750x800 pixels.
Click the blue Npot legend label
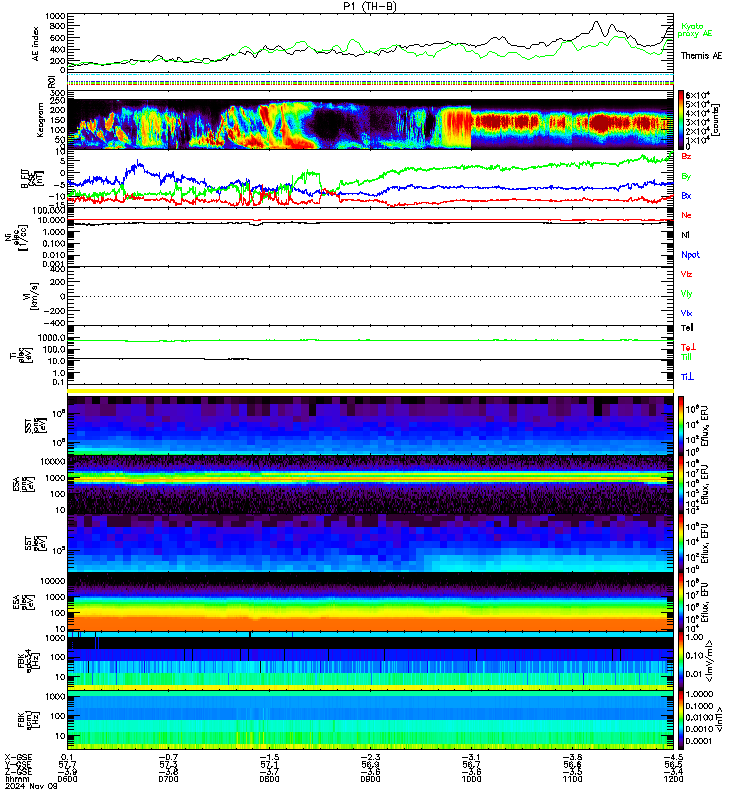pos(690,255)
